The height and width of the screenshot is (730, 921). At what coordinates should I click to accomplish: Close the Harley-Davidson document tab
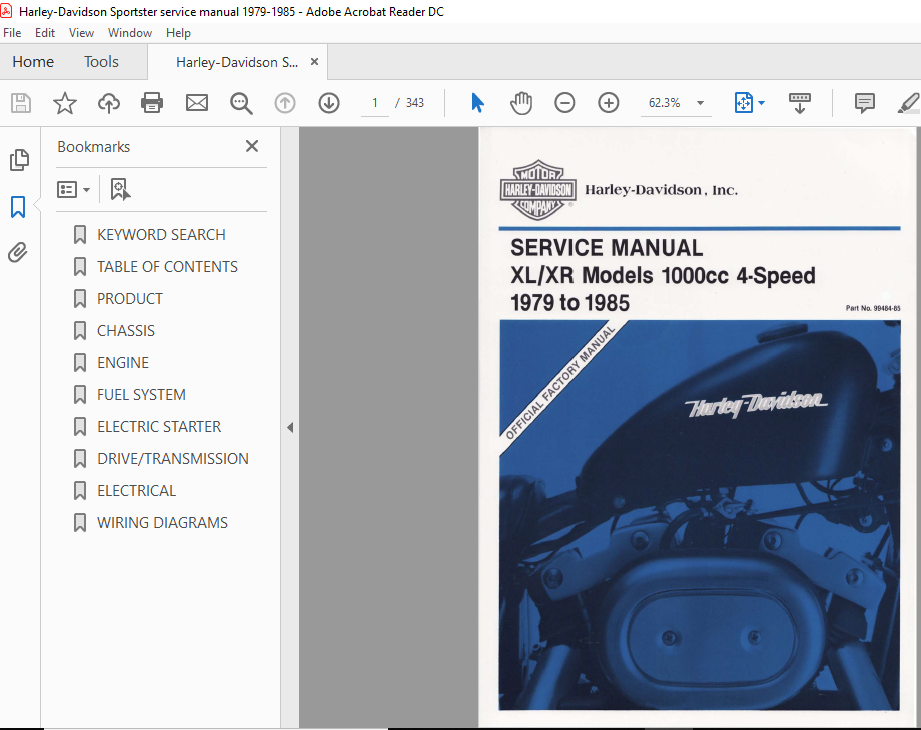point(314,62)
